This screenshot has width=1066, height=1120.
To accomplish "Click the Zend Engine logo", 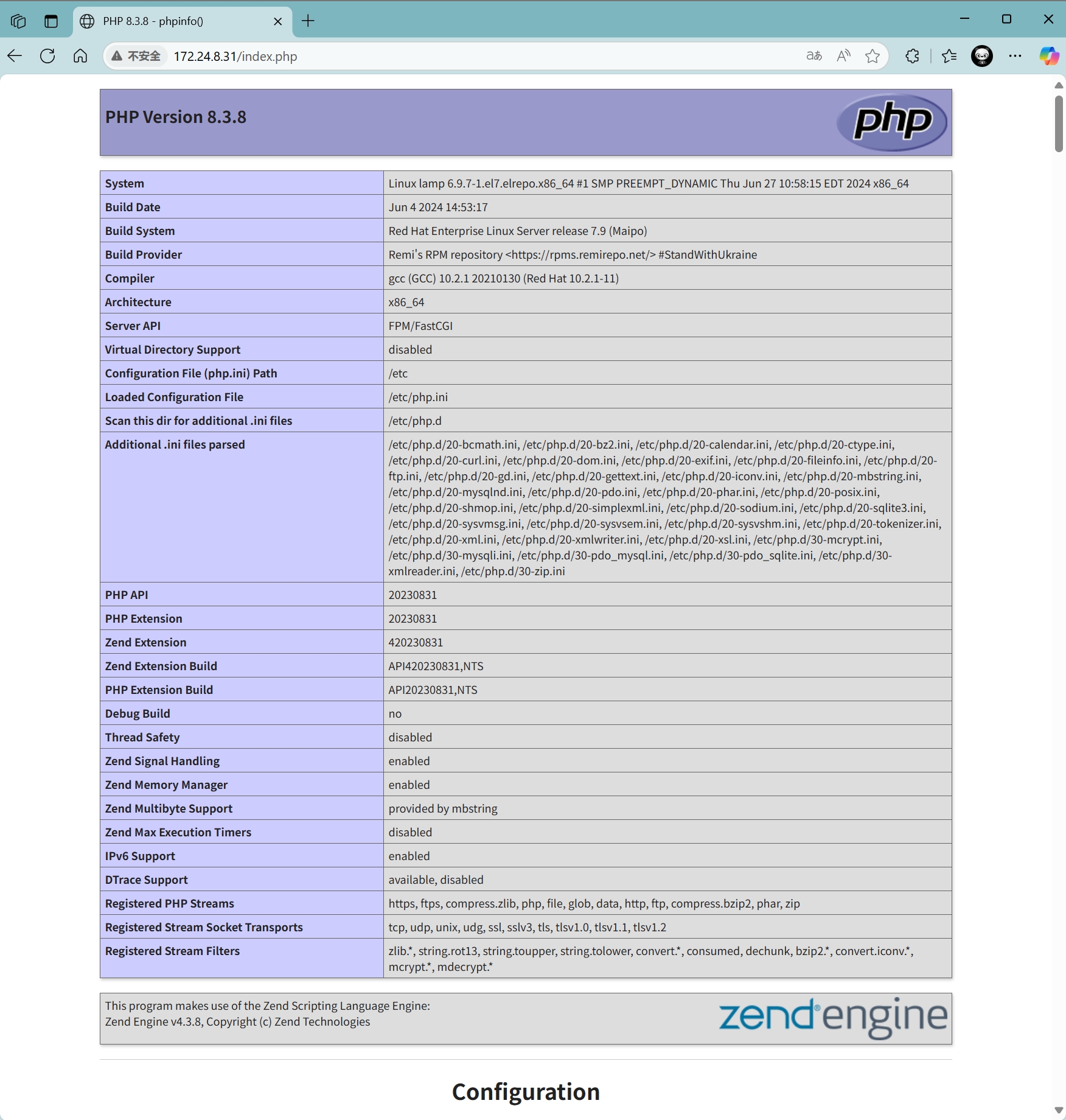I will pyautogui.click(x=833, y=1018).
